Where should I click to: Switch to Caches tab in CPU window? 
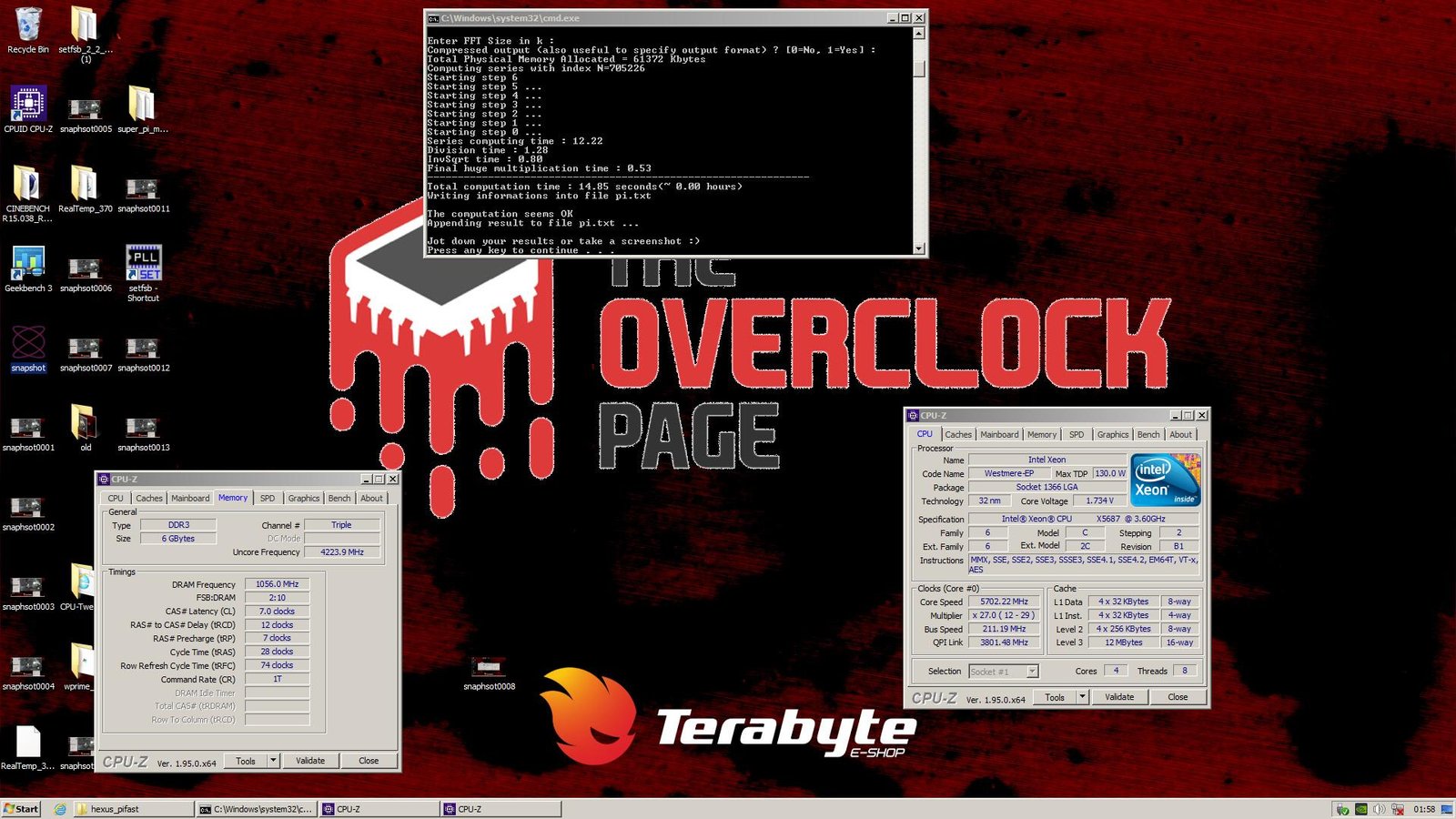958,435
